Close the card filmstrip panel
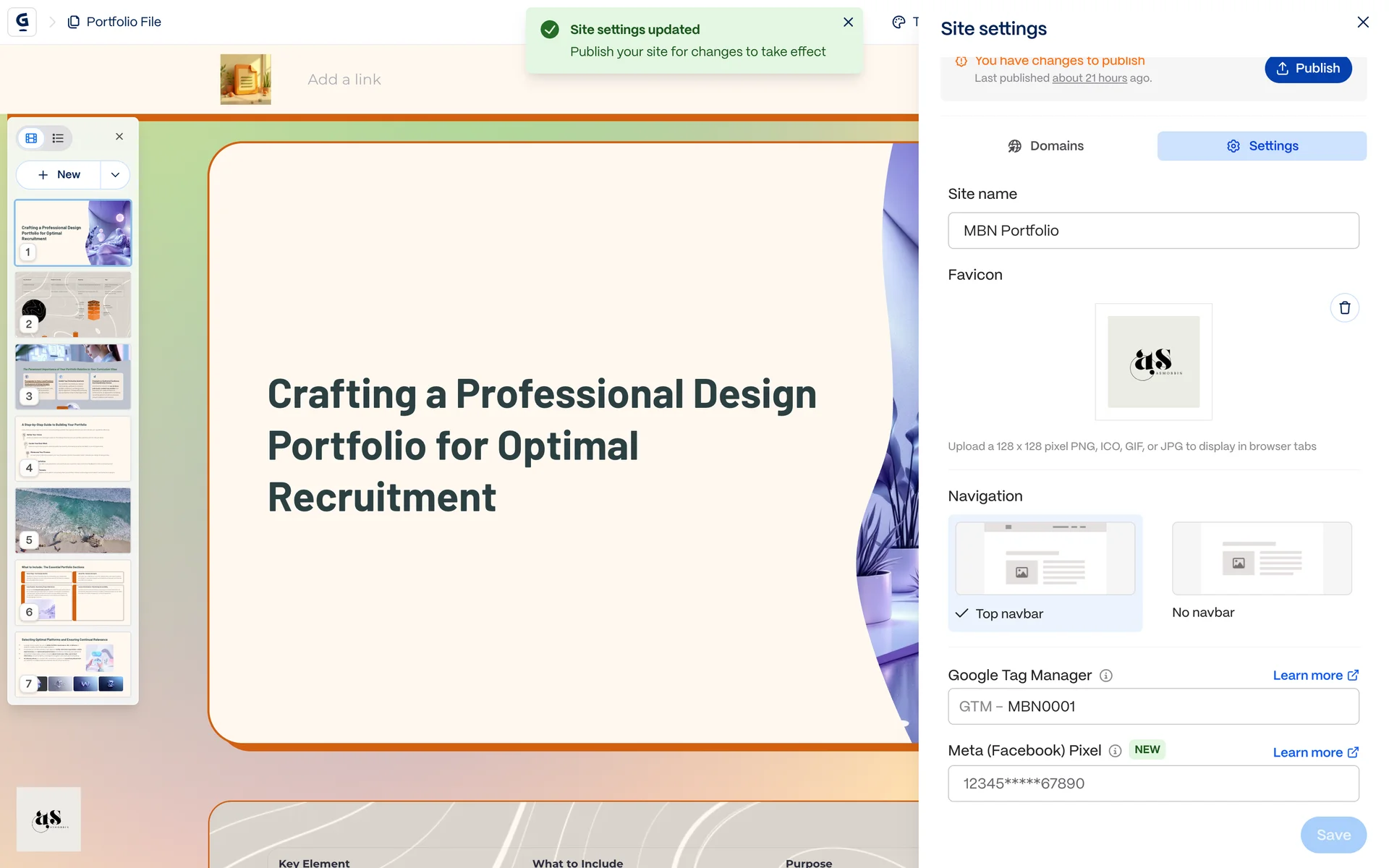Image resolution: width=1389 pixels, height=868 pixels. coord(119,137)
